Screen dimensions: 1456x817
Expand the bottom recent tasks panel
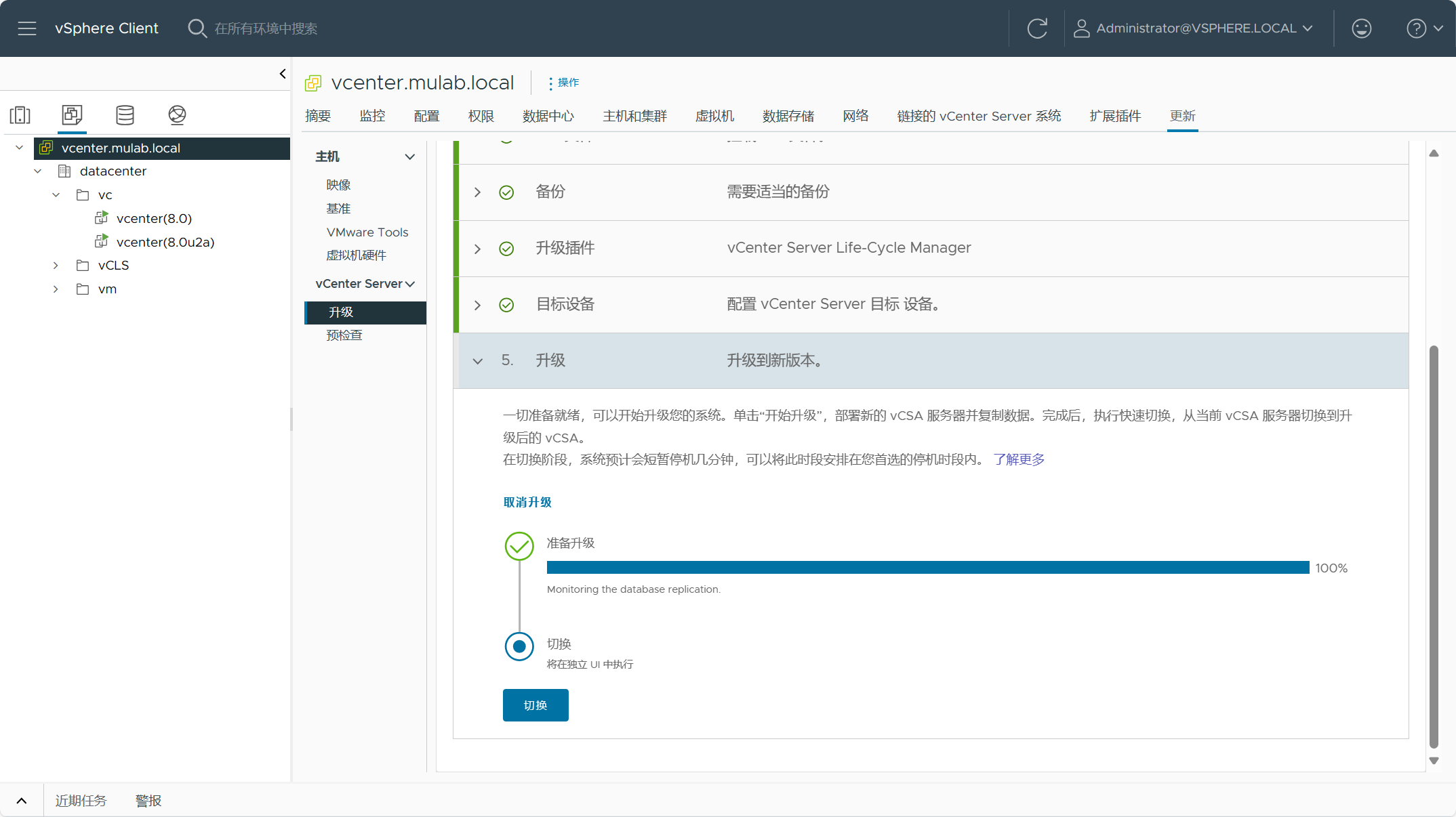[x=22, y=801]
